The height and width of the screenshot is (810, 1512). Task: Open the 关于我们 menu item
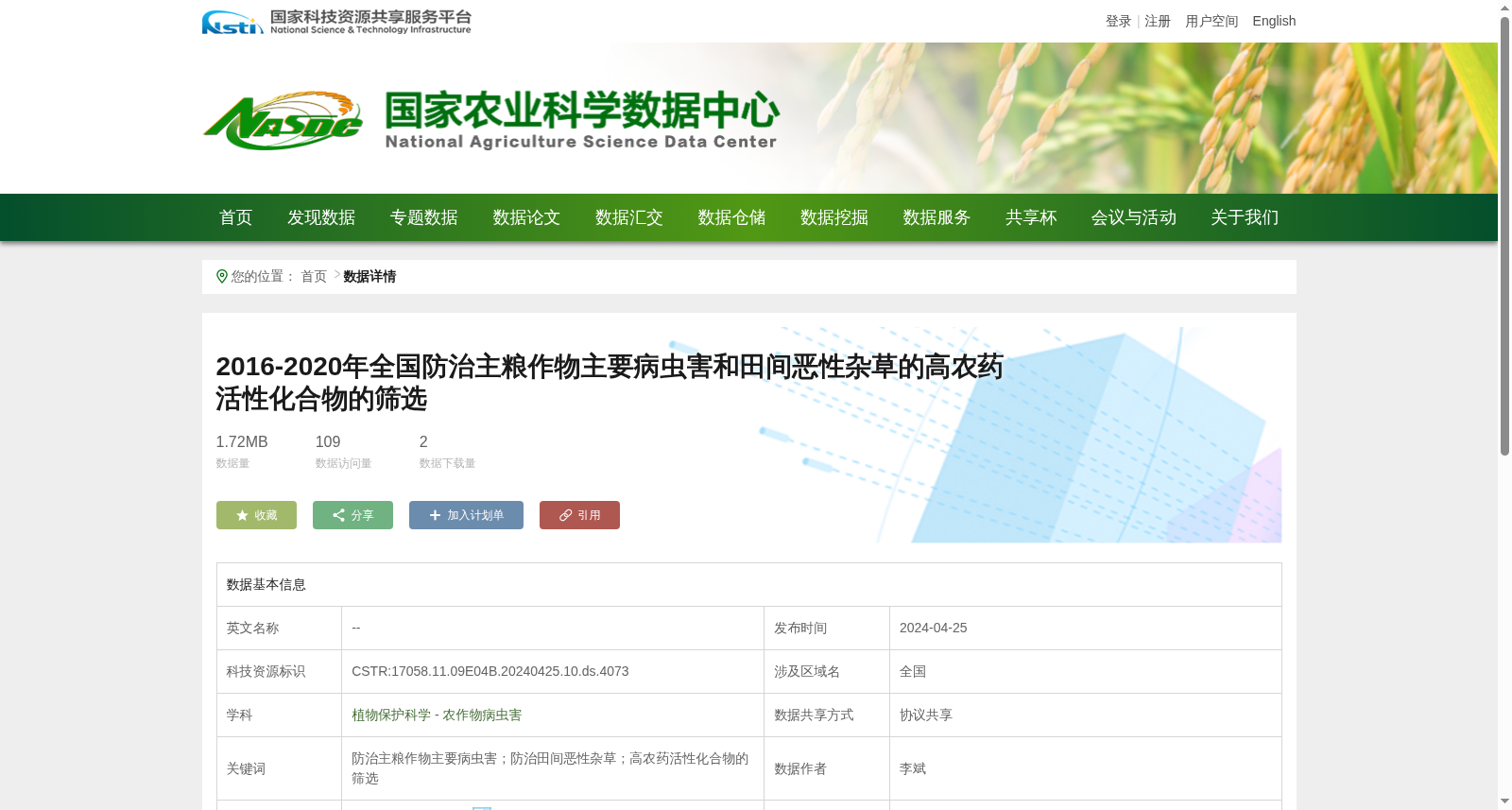click(x=1245, y=217)
